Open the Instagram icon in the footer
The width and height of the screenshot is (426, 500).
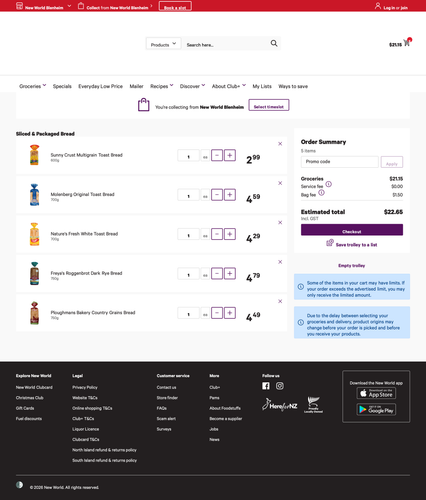point(280,386)
